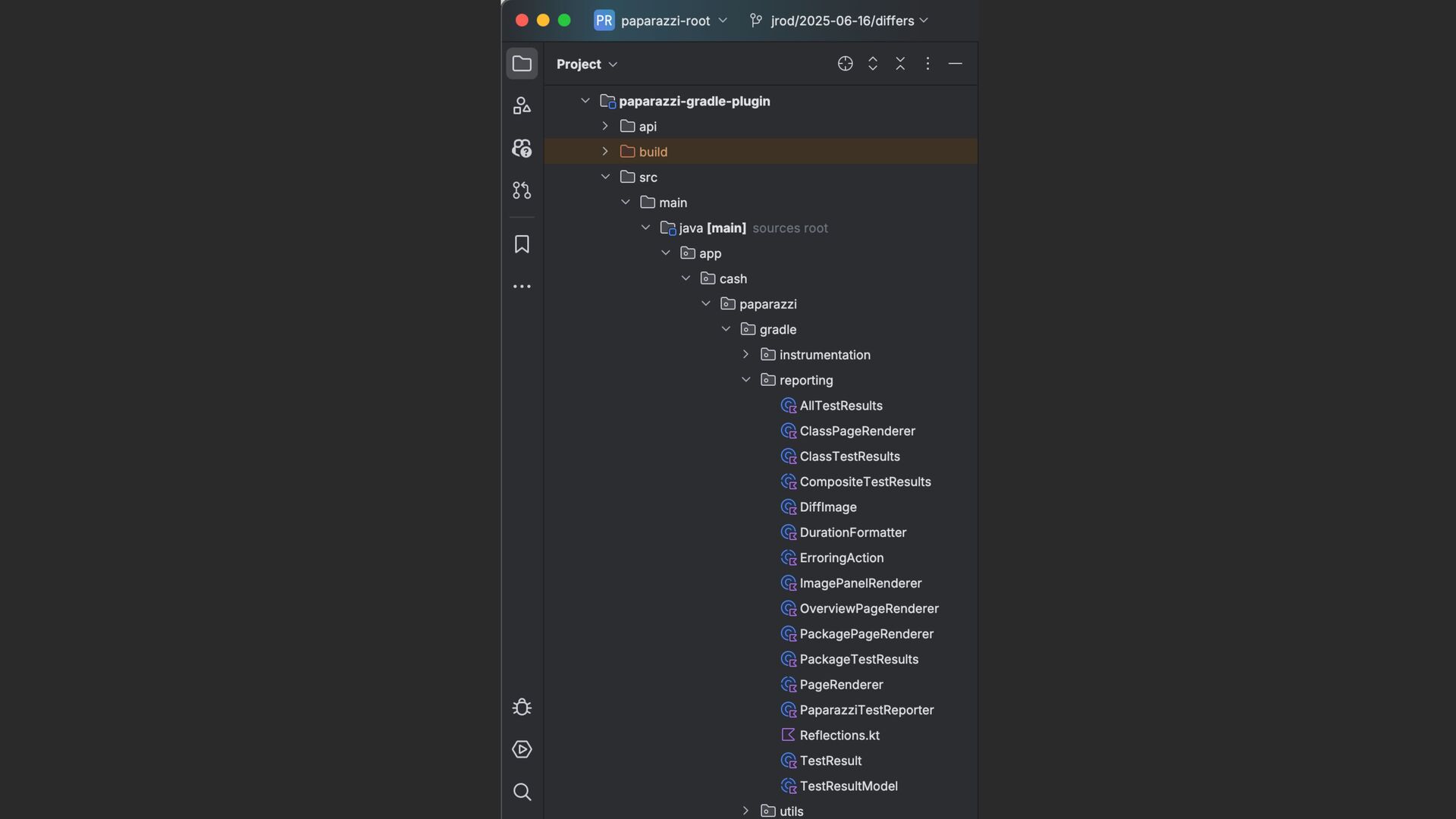This screenshot has width=1456, height=819.
Task: Click the utils package name
Action: coord(792,811)
